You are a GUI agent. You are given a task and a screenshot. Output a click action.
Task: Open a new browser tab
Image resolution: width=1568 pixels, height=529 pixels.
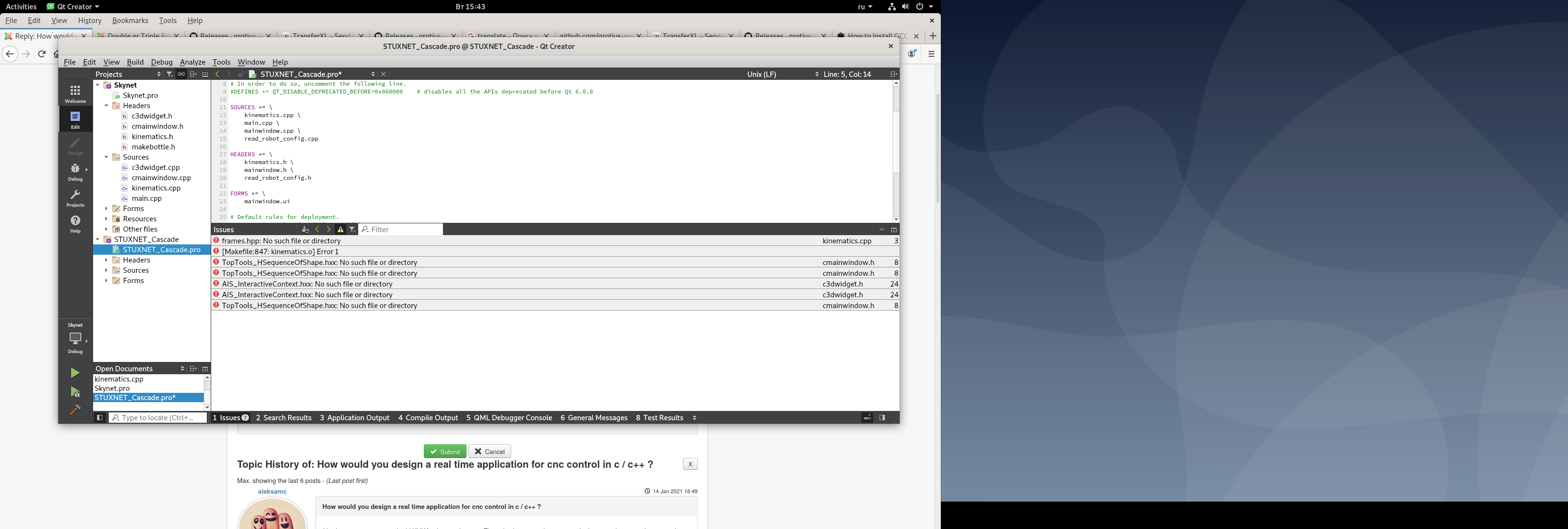click(932, 36)
